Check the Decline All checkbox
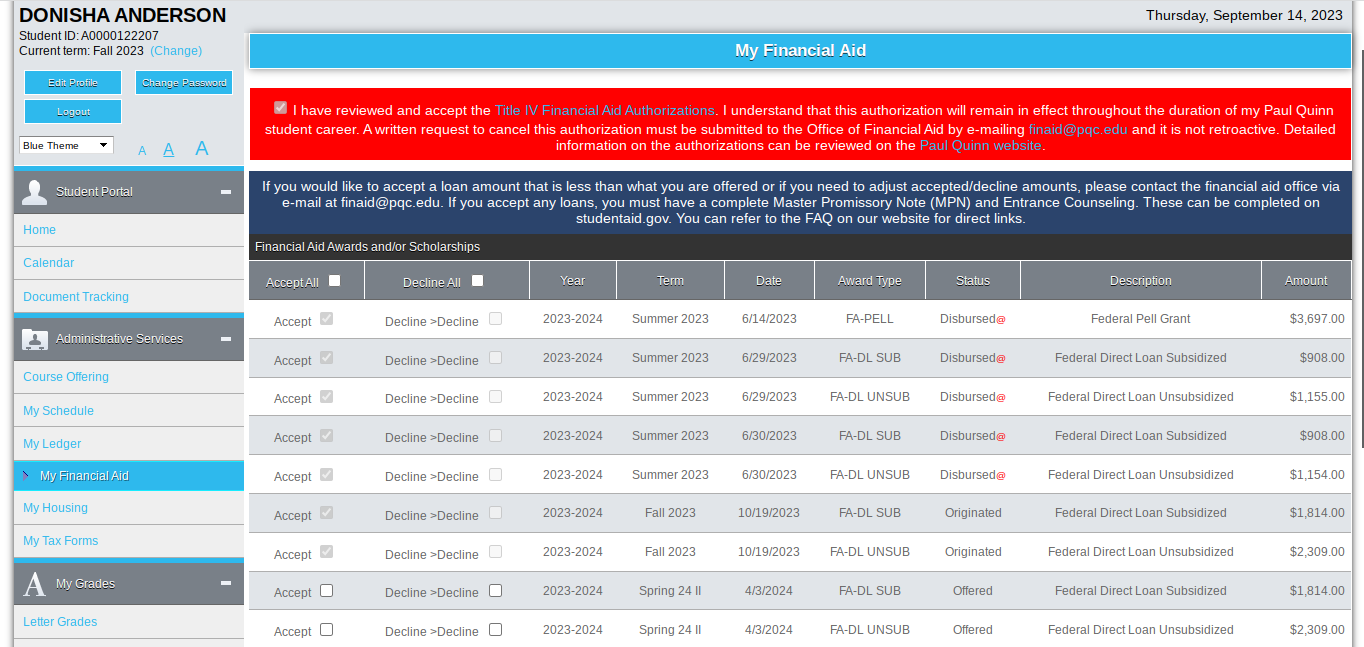1364x647 pixels. [x=477, y=281]
